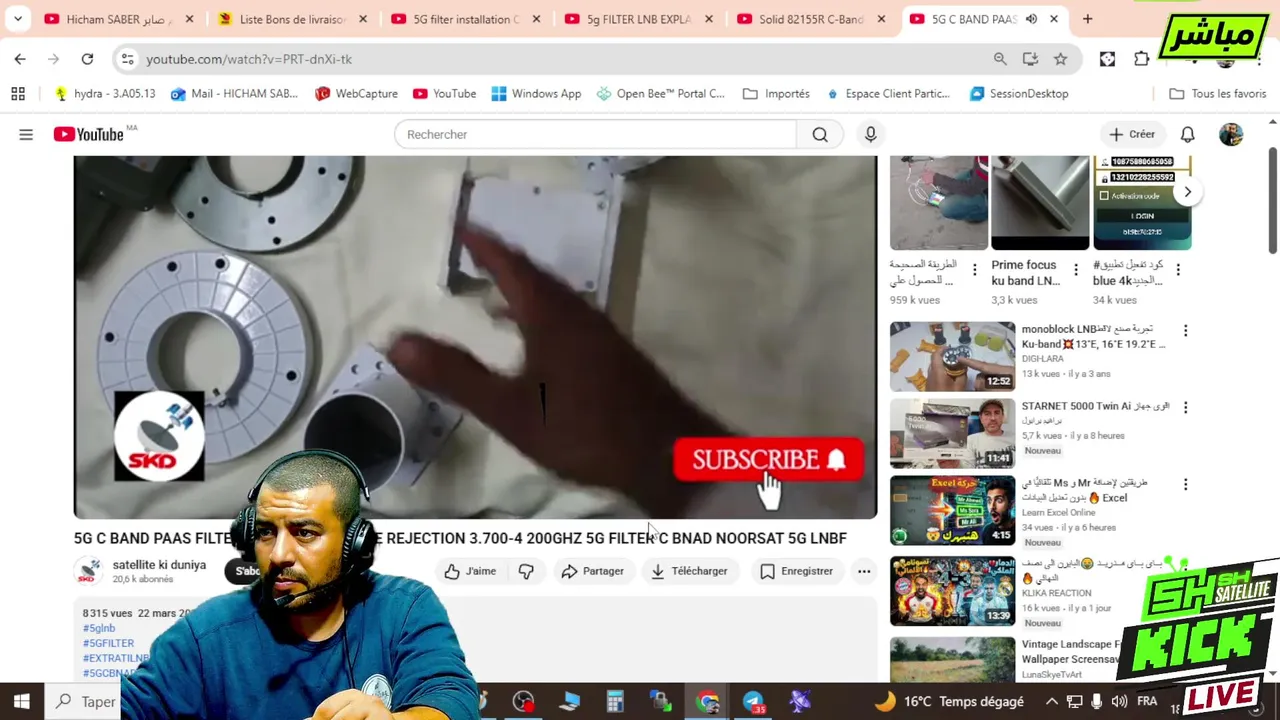1280x720 pixels.
Task: Switch to Liste Bons de livraison tab
Action: (293, 19)
